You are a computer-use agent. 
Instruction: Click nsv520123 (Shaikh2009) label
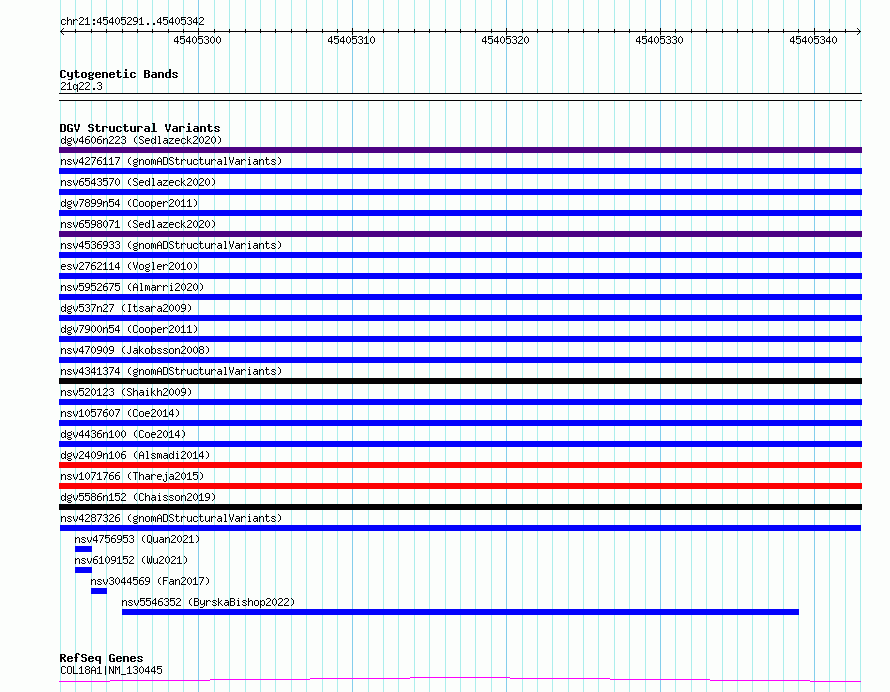[x=126, y=392]
